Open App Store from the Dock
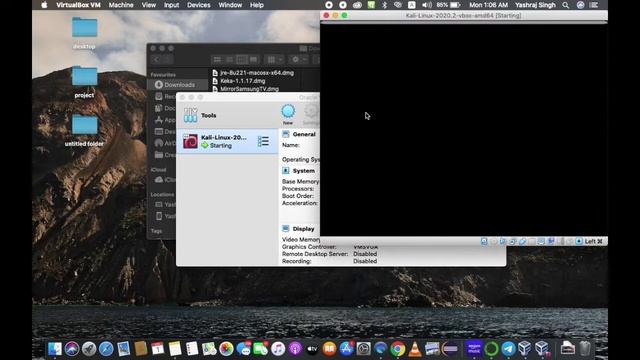 coord(346,349)
